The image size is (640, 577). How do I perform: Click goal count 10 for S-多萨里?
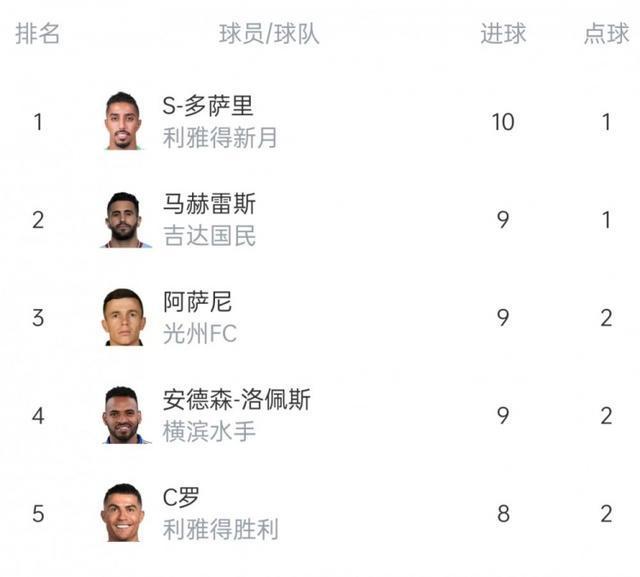click(503, 122)
